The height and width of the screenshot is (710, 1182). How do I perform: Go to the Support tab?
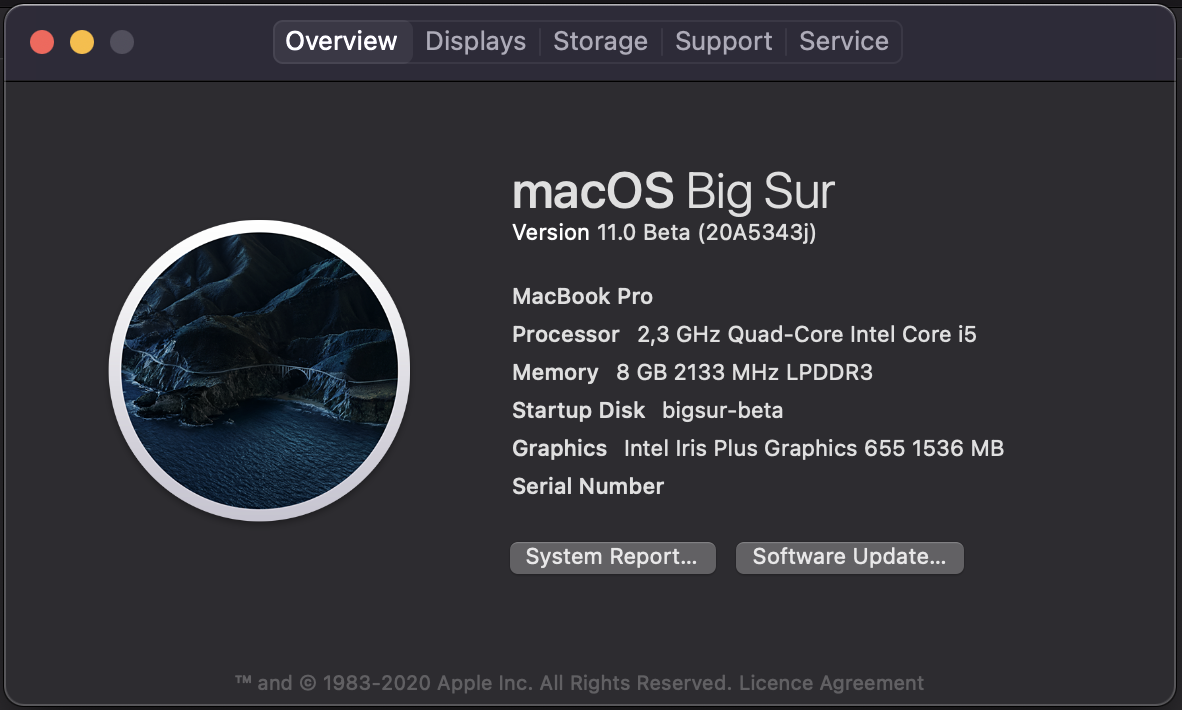click(723, 42)
